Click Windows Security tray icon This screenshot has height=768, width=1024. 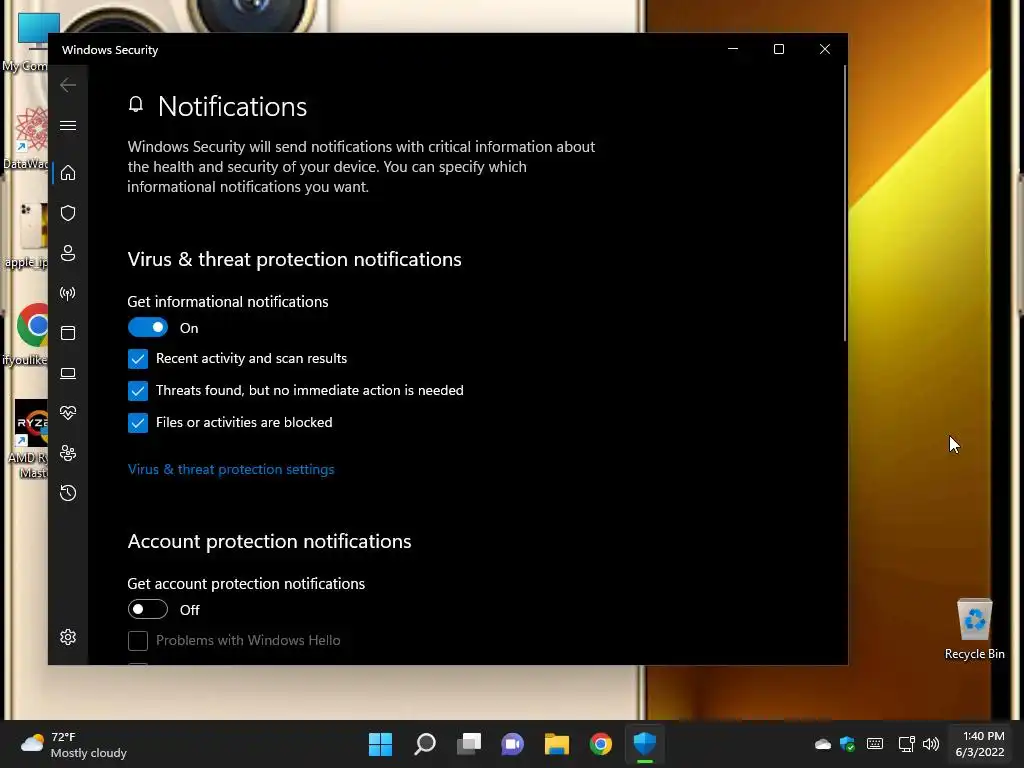pos(848,744)
